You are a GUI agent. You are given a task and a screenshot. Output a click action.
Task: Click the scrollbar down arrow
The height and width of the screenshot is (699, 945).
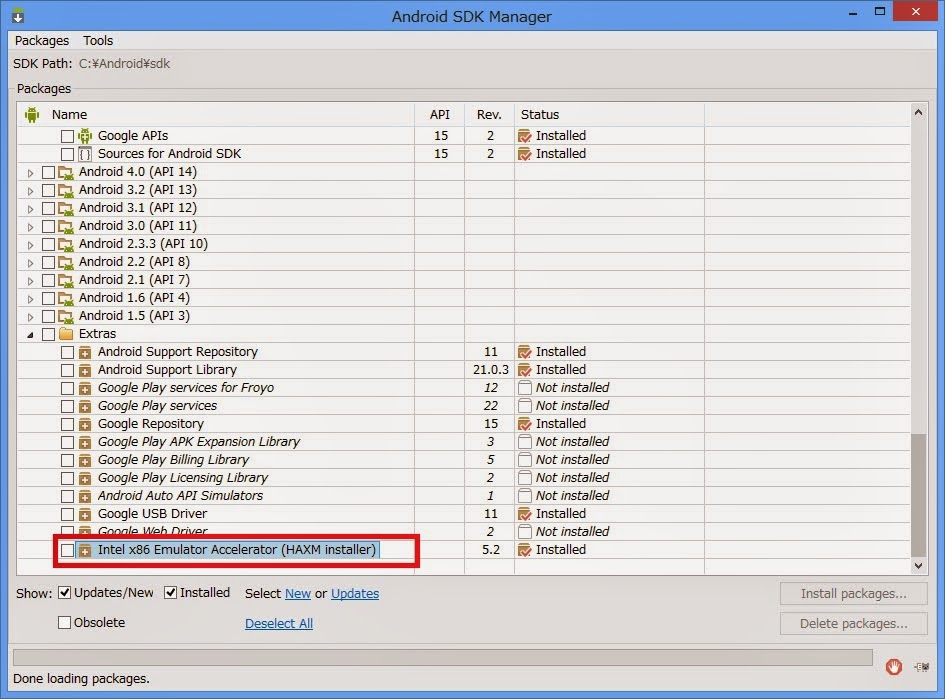click(918, 565)
